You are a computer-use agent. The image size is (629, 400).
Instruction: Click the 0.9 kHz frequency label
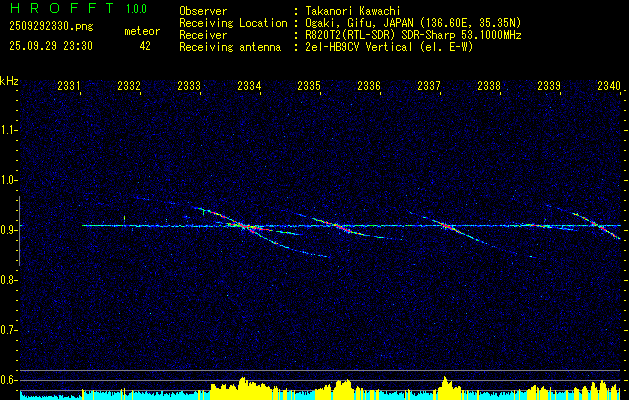click(8, 230)
